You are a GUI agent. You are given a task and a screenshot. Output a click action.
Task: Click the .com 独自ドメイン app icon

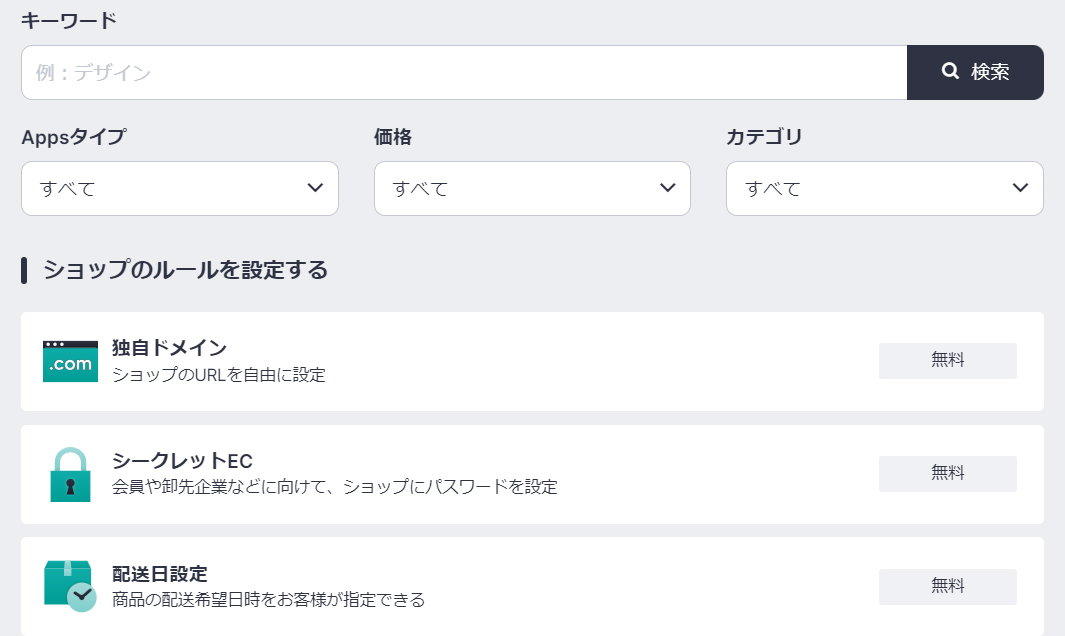70,361
